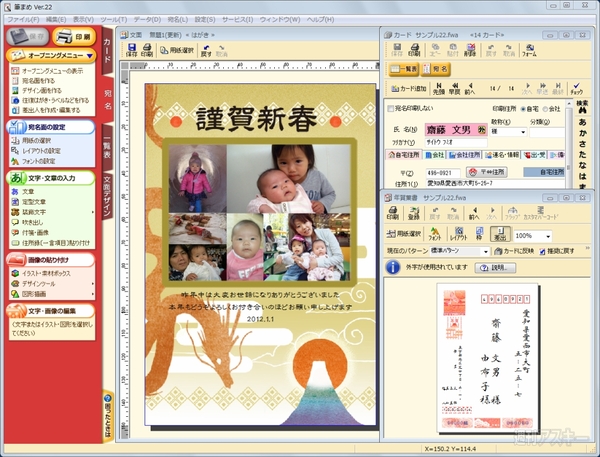Click the Card window vertical scrollbar
The image size is (600, 457).
tap(569, 144)
